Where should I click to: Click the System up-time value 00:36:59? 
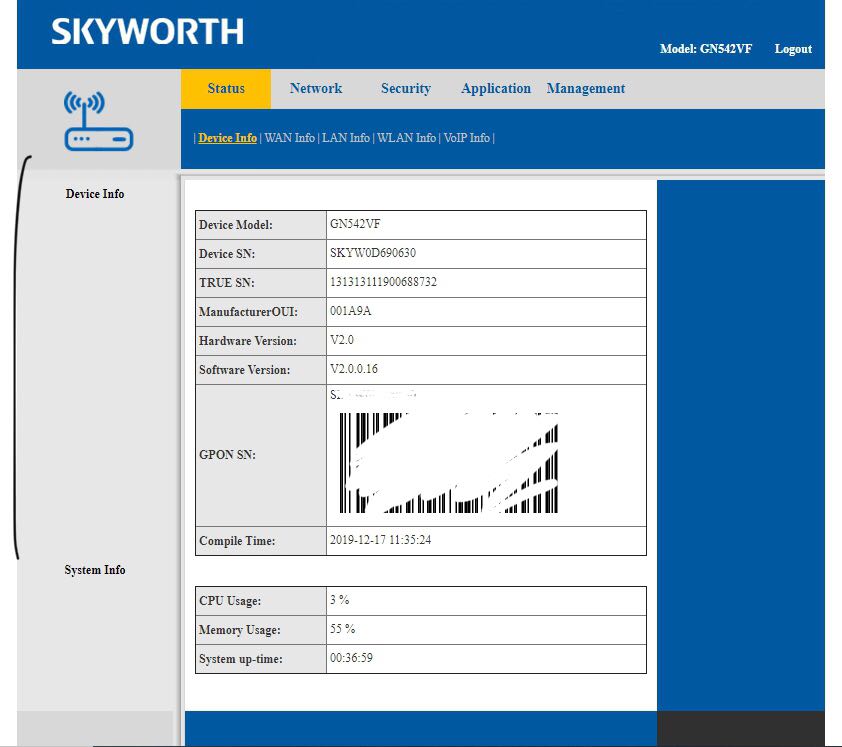pos(351,658)
